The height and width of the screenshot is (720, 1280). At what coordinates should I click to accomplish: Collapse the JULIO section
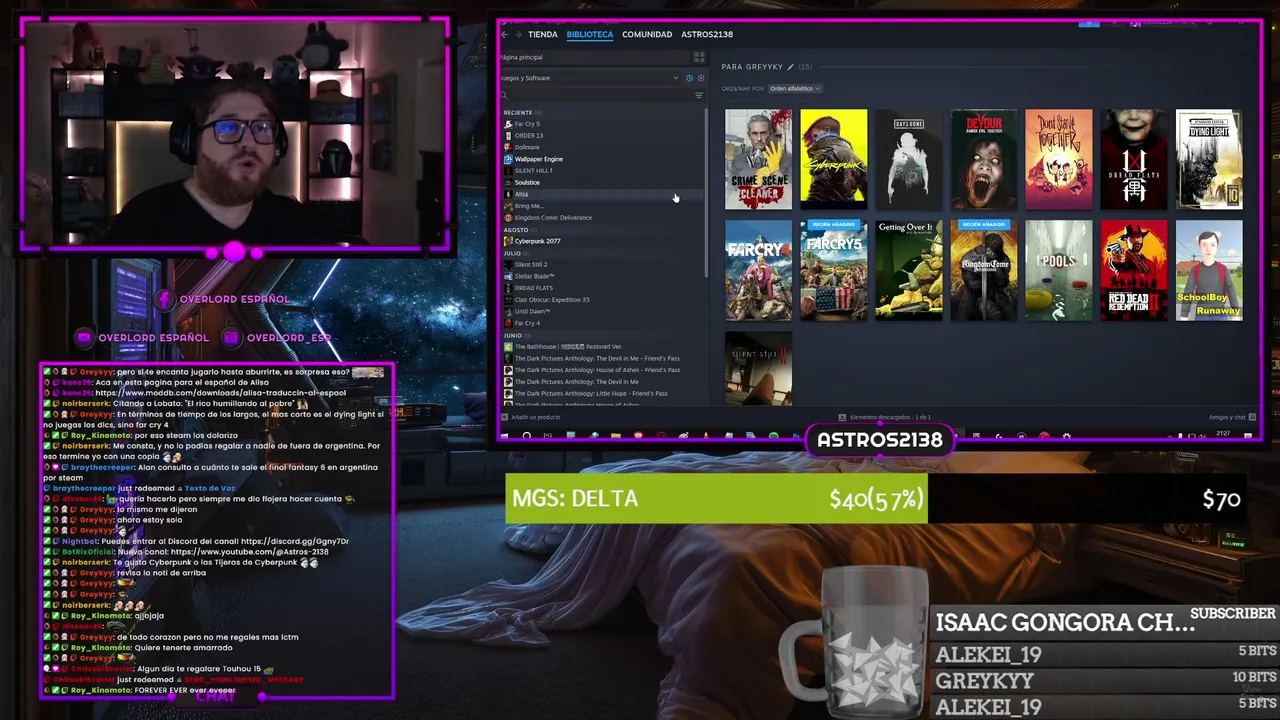click(x=512, y=253)
